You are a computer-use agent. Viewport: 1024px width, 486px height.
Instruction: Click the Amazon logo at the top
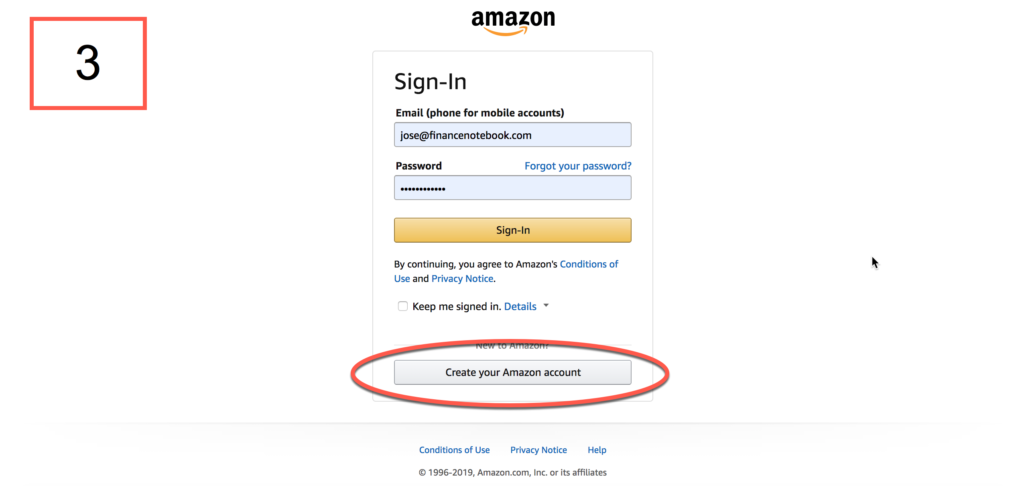pyautogui.click(x=513, y=22)
